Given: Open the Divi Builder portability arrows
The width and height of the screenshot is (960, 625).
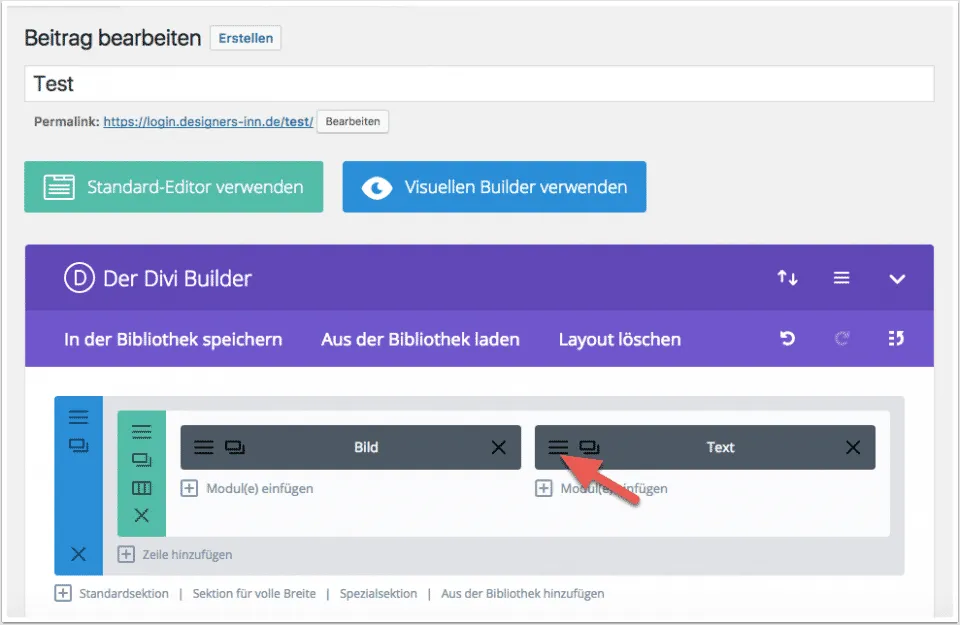Looking at the screenshot, I should (787, 278).
